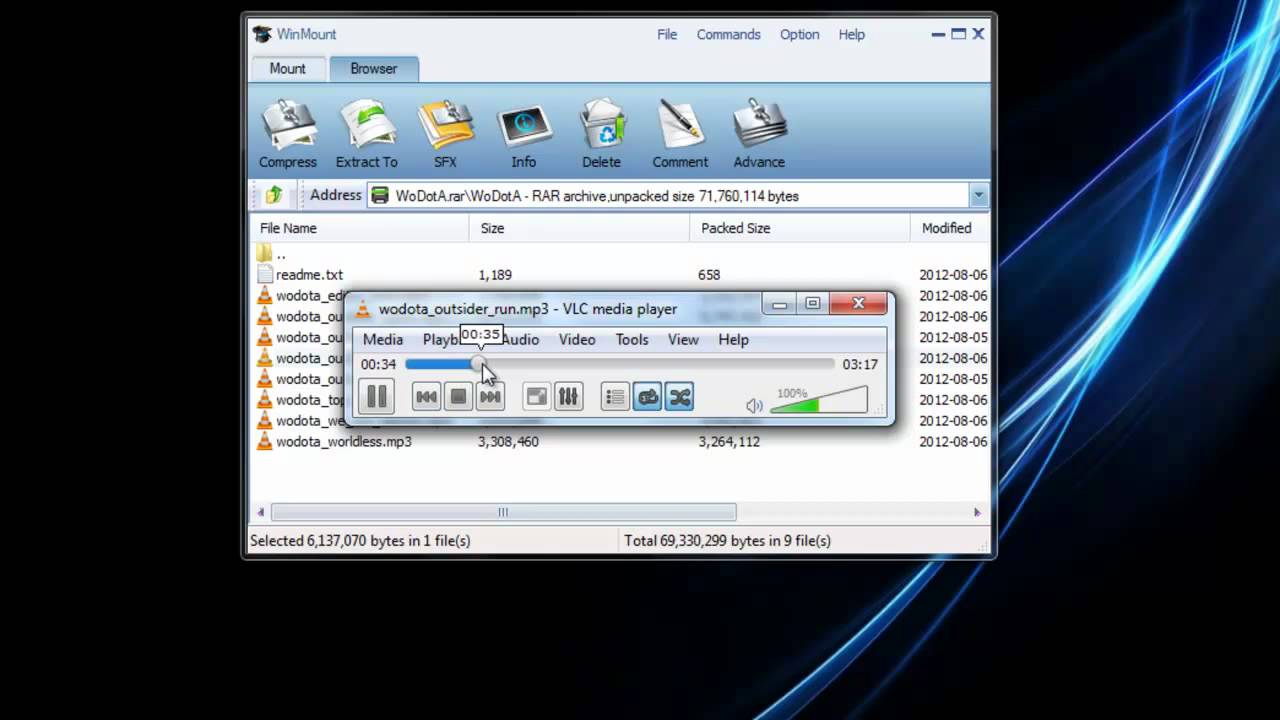This screenshot has height=720, width=1280.
Task: Click the Compress toolbar icon in WinMount
Action: 288,126
